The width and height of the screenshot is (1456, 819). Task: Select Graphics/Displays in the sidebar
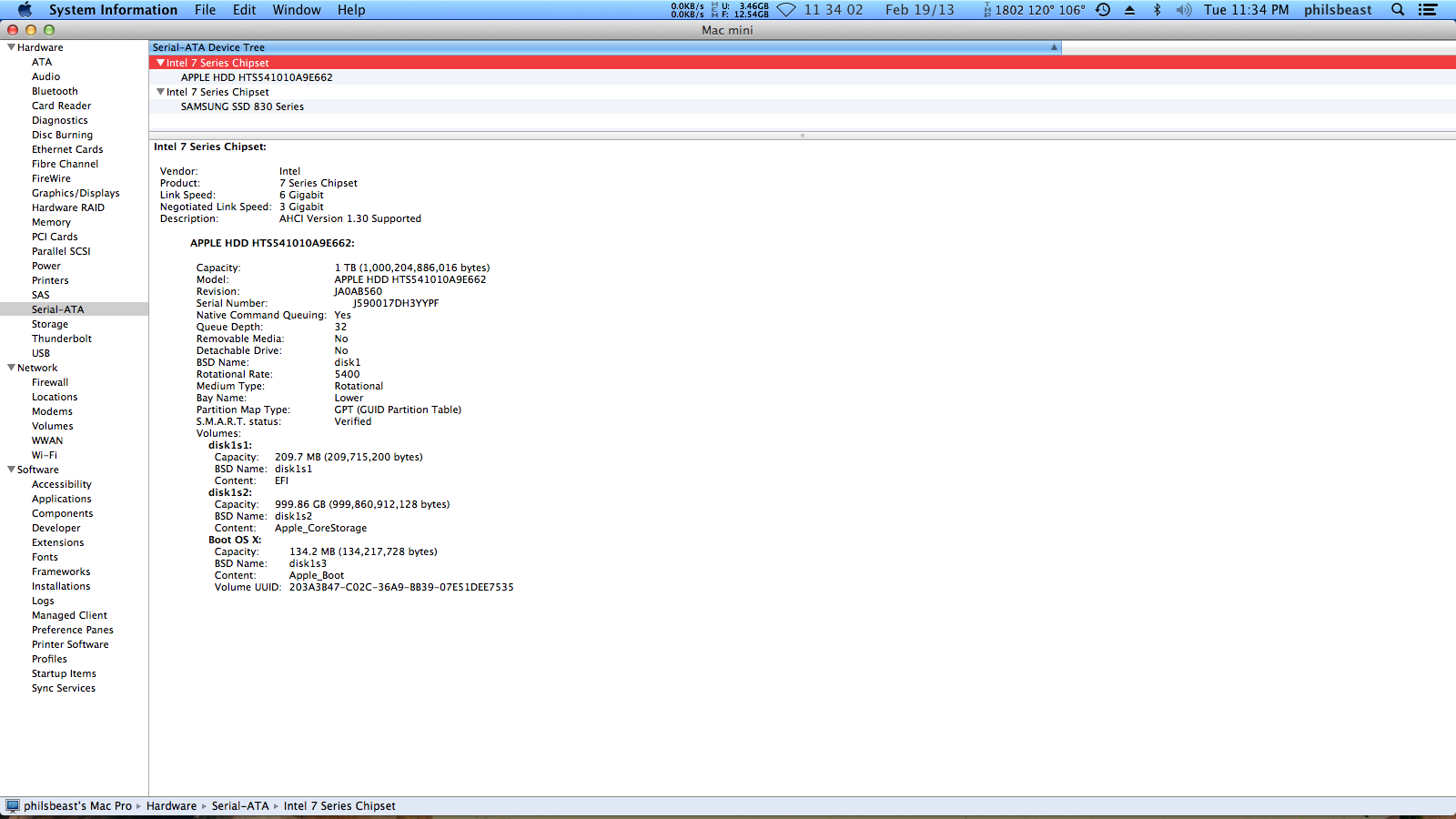[76, 193]
